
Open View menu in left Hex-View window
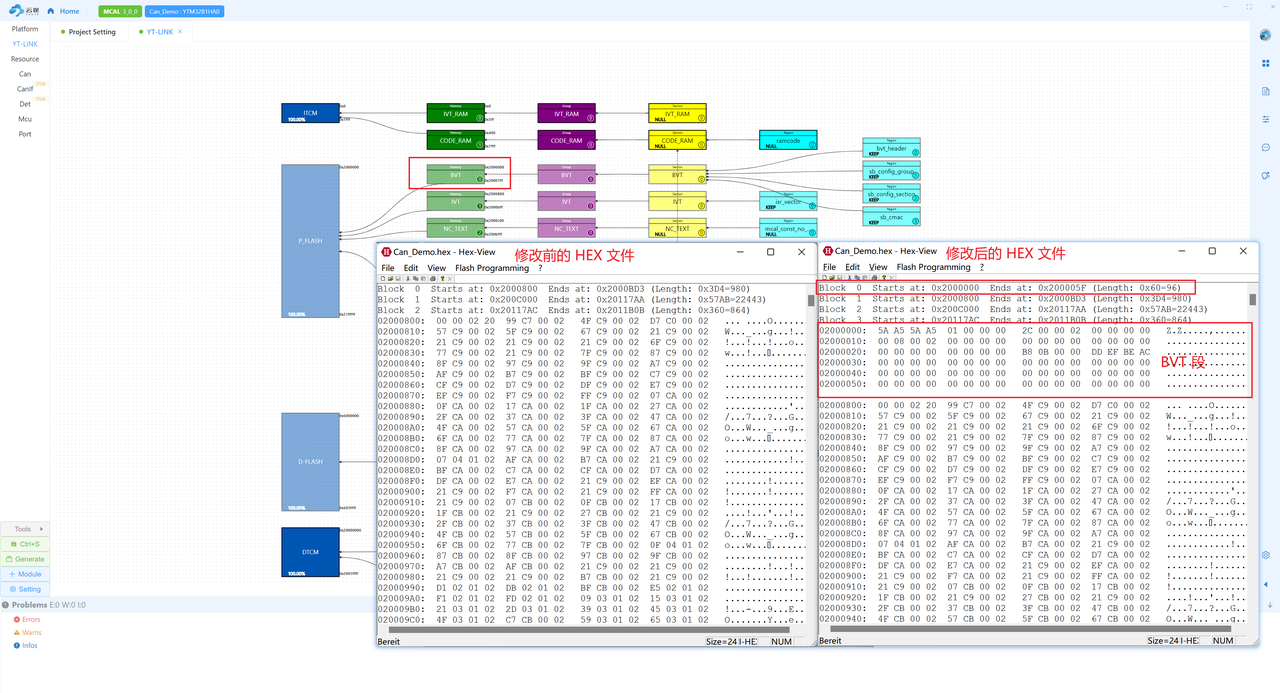pyautogui.click(x=437, y=268)
